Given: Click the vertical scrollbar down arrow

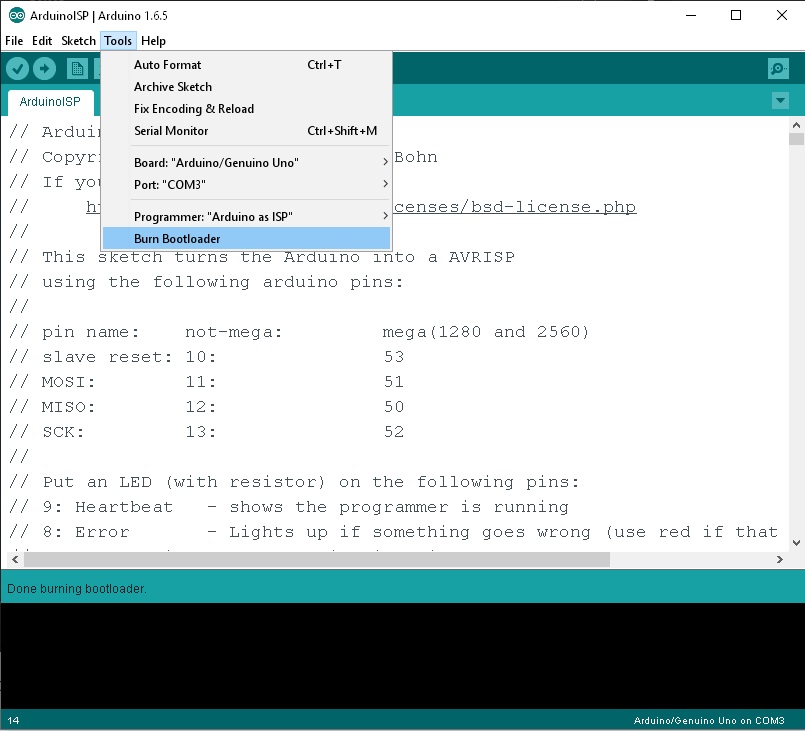Looking at the screenshot, I should [796, 542].
